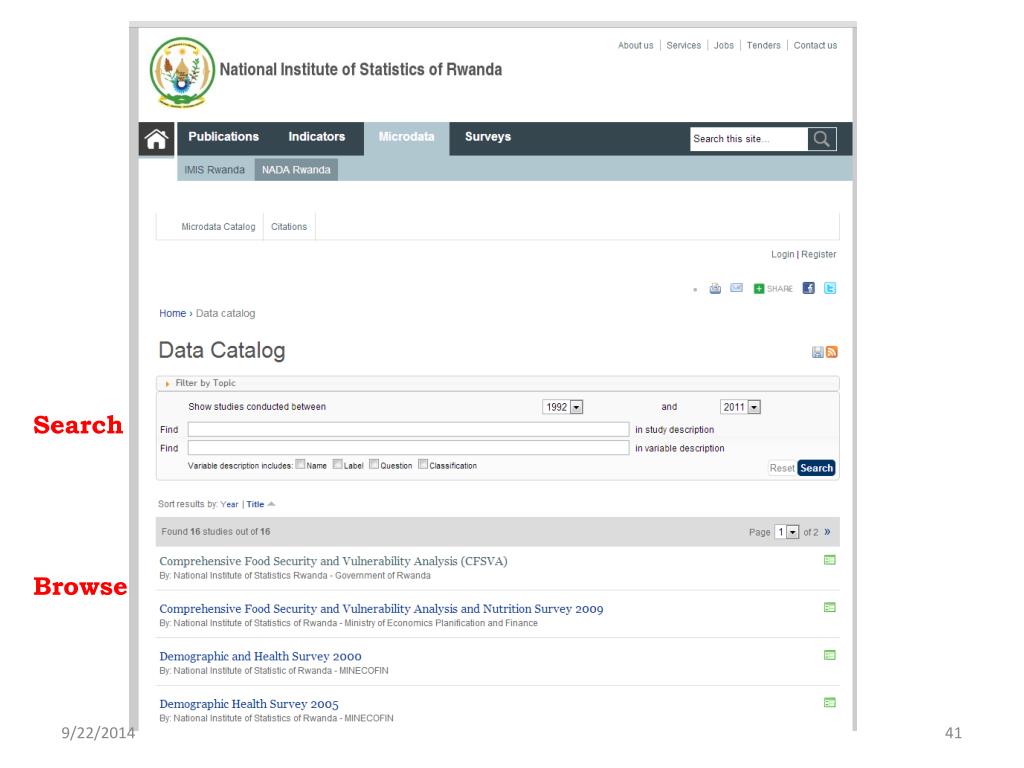Open the Indicators menu
The height and width of the screenshot is (768, 1024).
click(317, 136)
